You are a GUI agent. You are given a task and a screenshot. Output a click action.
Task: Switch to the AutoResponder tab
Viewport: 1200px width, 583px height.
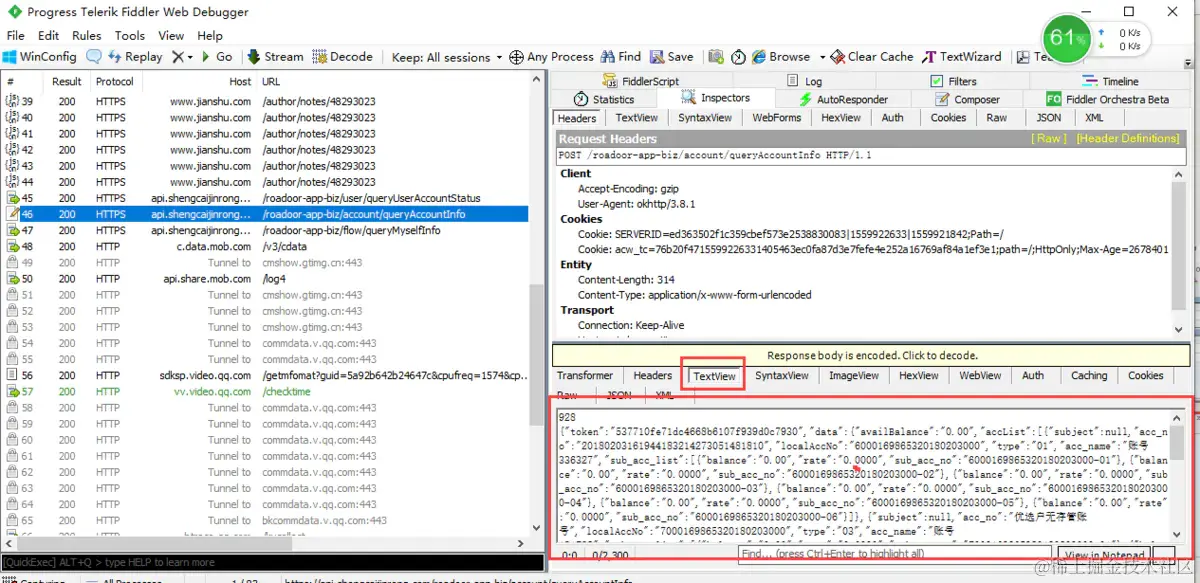click(844, 99)
